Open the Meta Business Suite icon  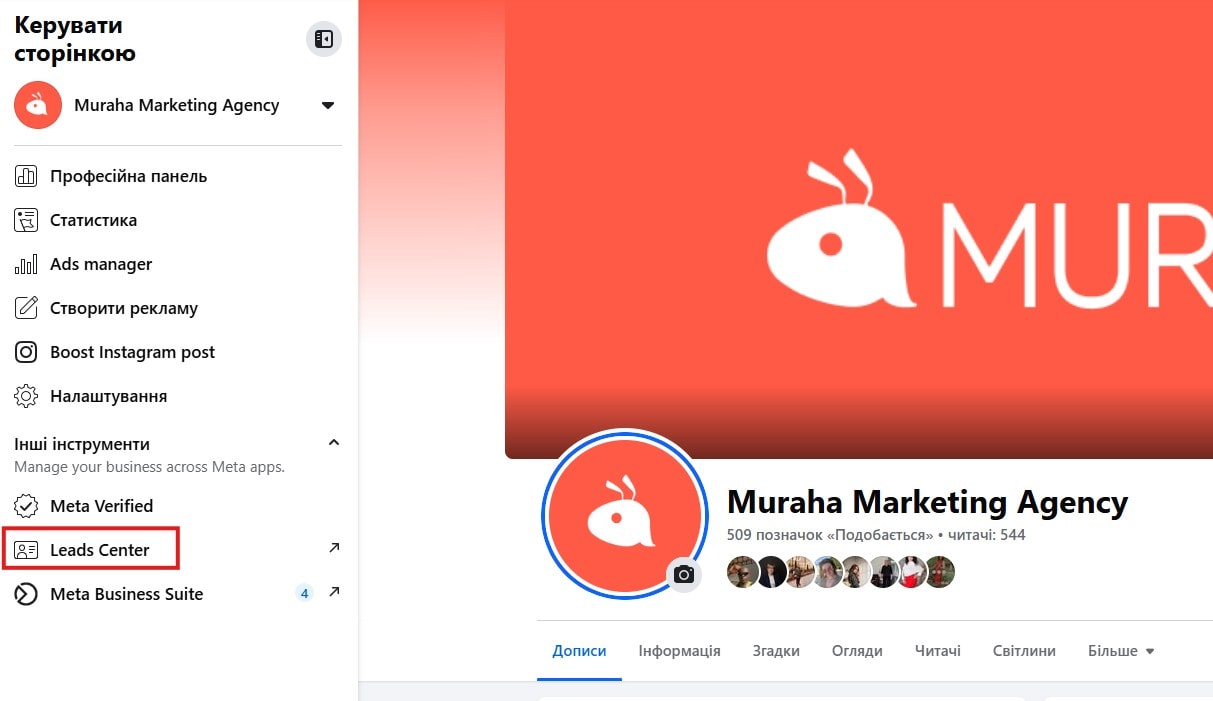(x=26, y=594)
